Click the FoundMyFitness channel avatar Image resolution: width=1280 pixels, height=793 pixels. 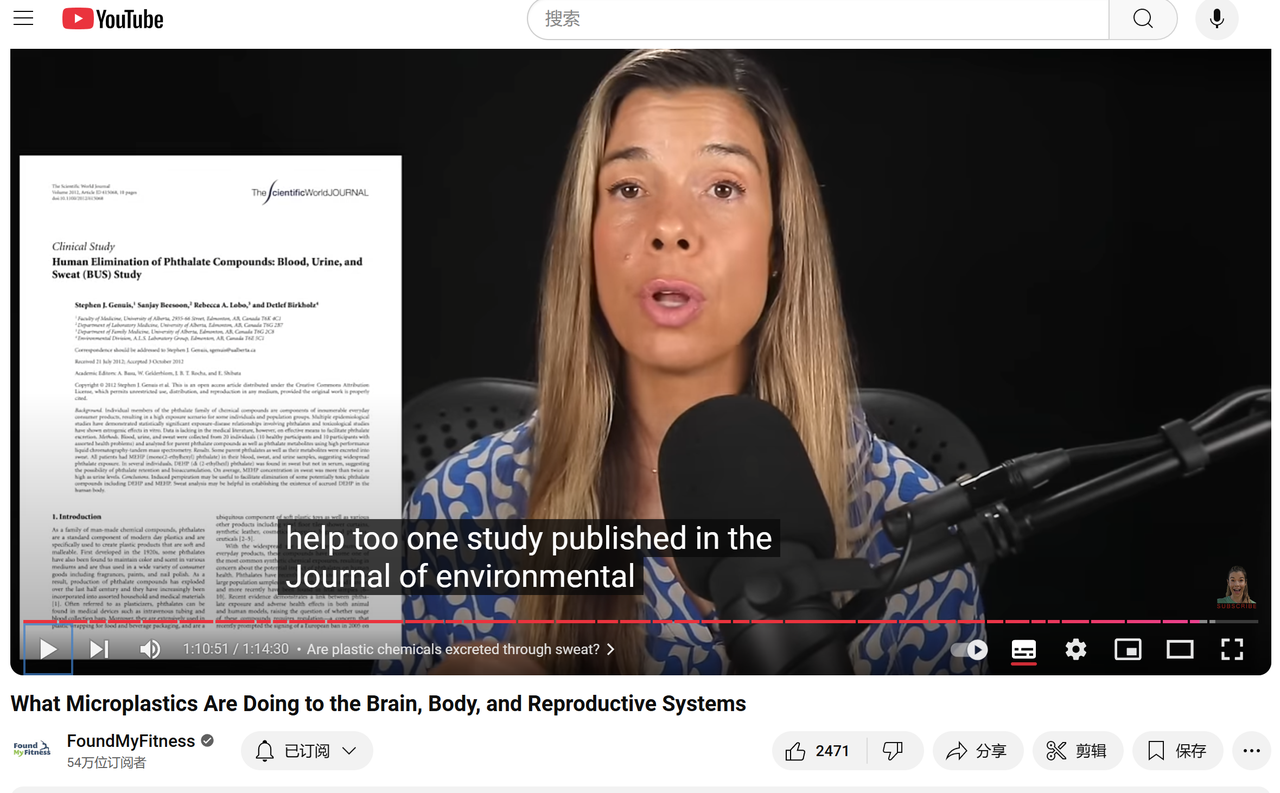click(x=31, y=750)
